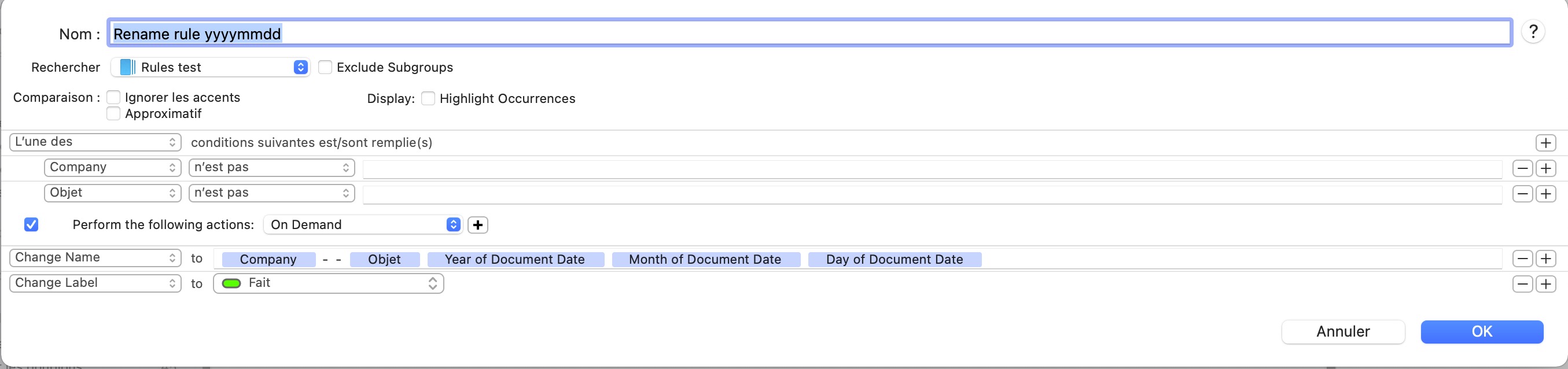The height and width of the screenshot is (369, 1568).
Task: Confirm with the OK button
Action: click(1482, 331)
